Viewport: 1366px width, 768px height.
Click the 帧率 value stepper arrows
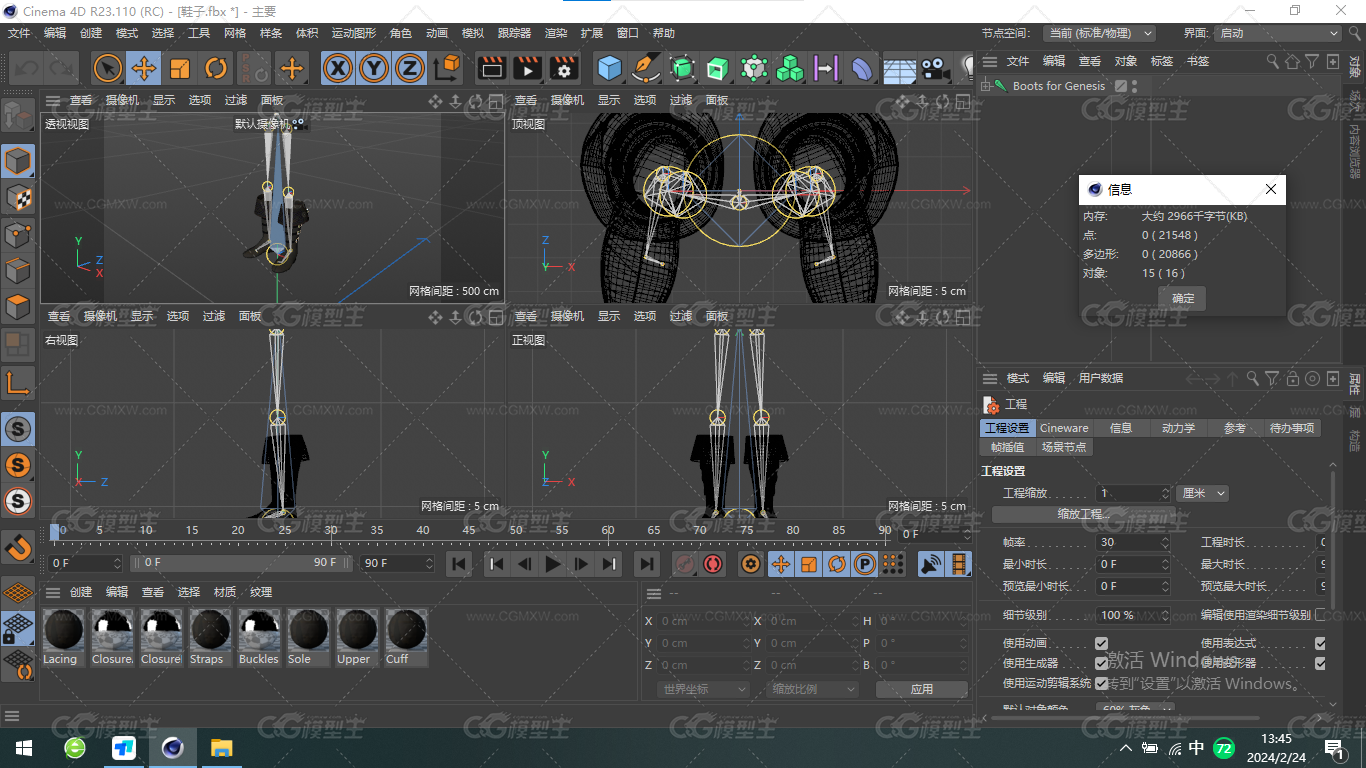click(1165, 542)
